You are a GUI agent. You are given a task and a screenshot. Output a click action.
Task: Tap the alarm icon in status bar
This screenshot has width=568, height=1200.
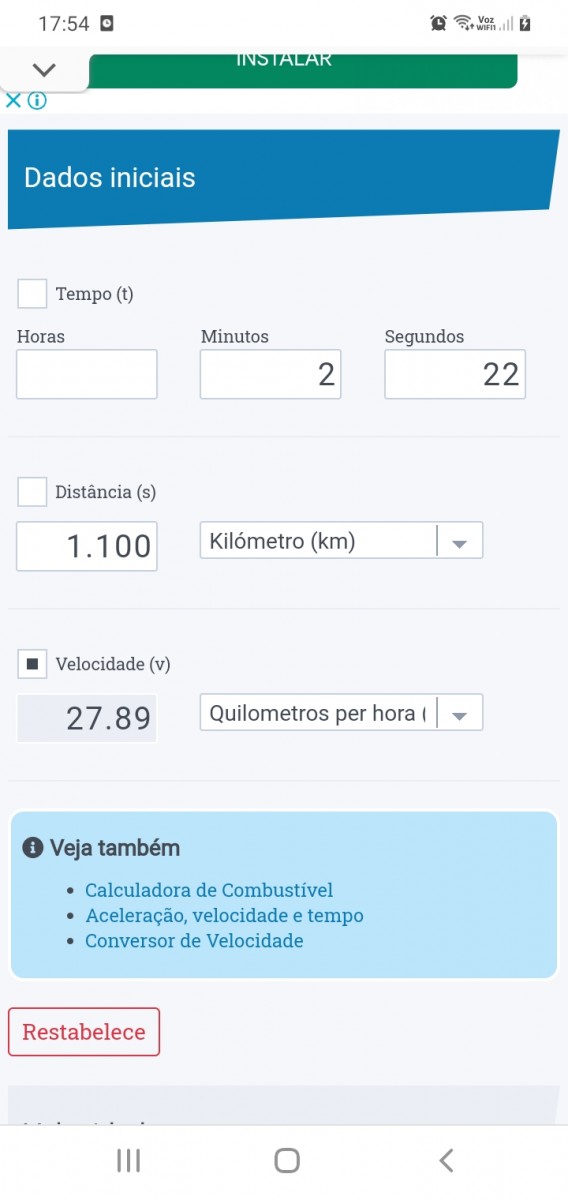(438, 23)
